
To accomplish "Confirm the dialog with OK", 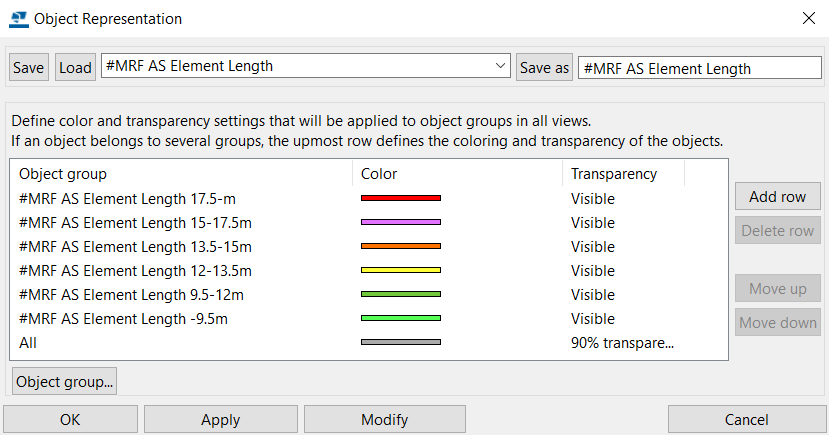I will (x=70, y=420).
